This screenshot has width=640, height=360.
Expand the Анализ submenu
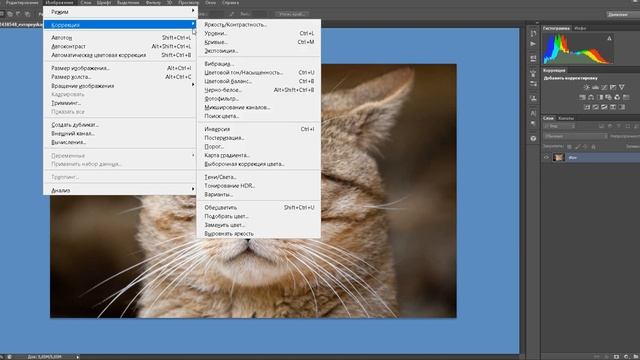point(120,190)
